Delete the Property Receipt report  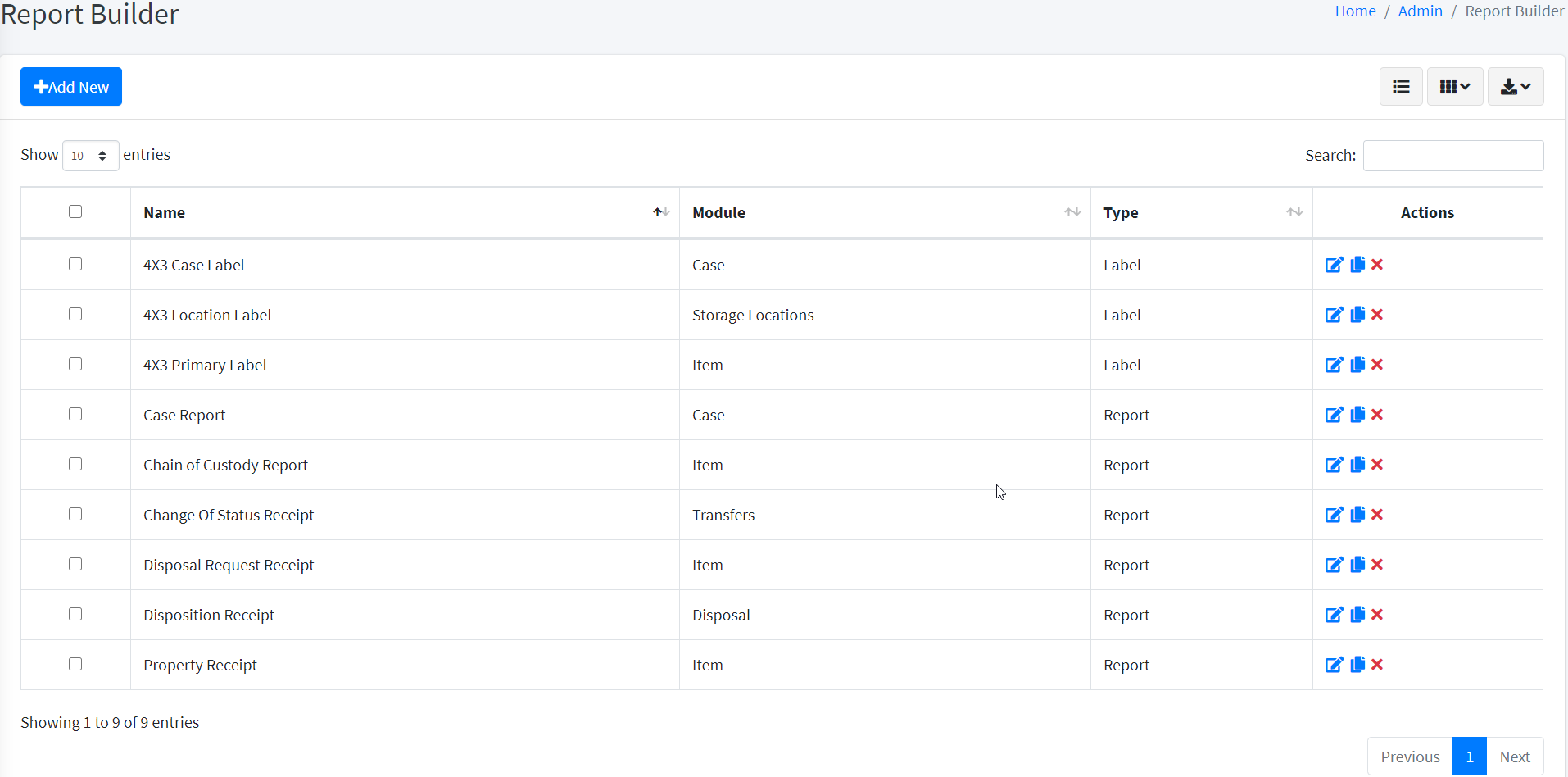tap(1377, 665)
